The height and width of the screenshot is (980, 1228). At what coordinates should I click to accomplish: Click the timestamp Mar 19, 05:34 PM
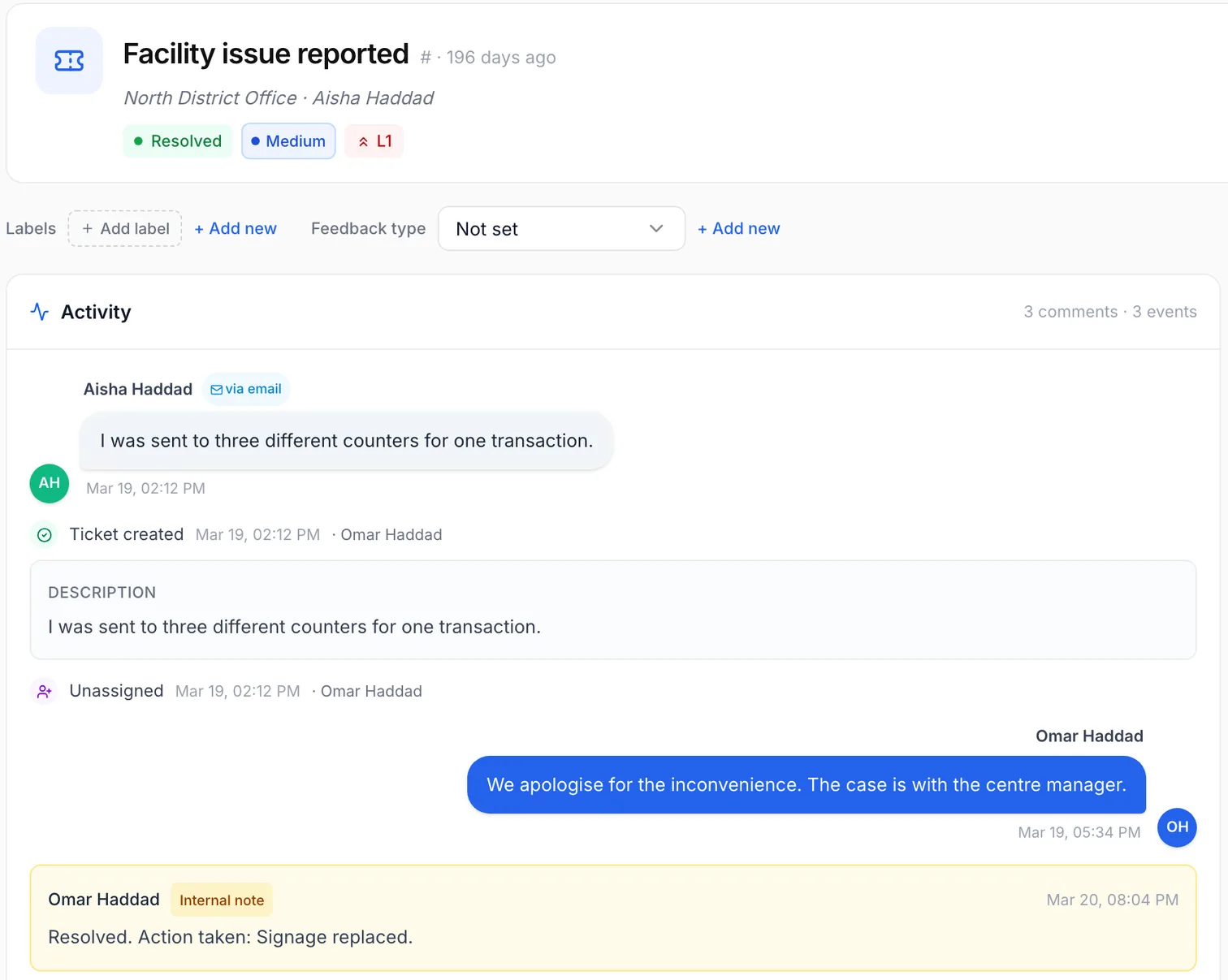pos(1079,833)
